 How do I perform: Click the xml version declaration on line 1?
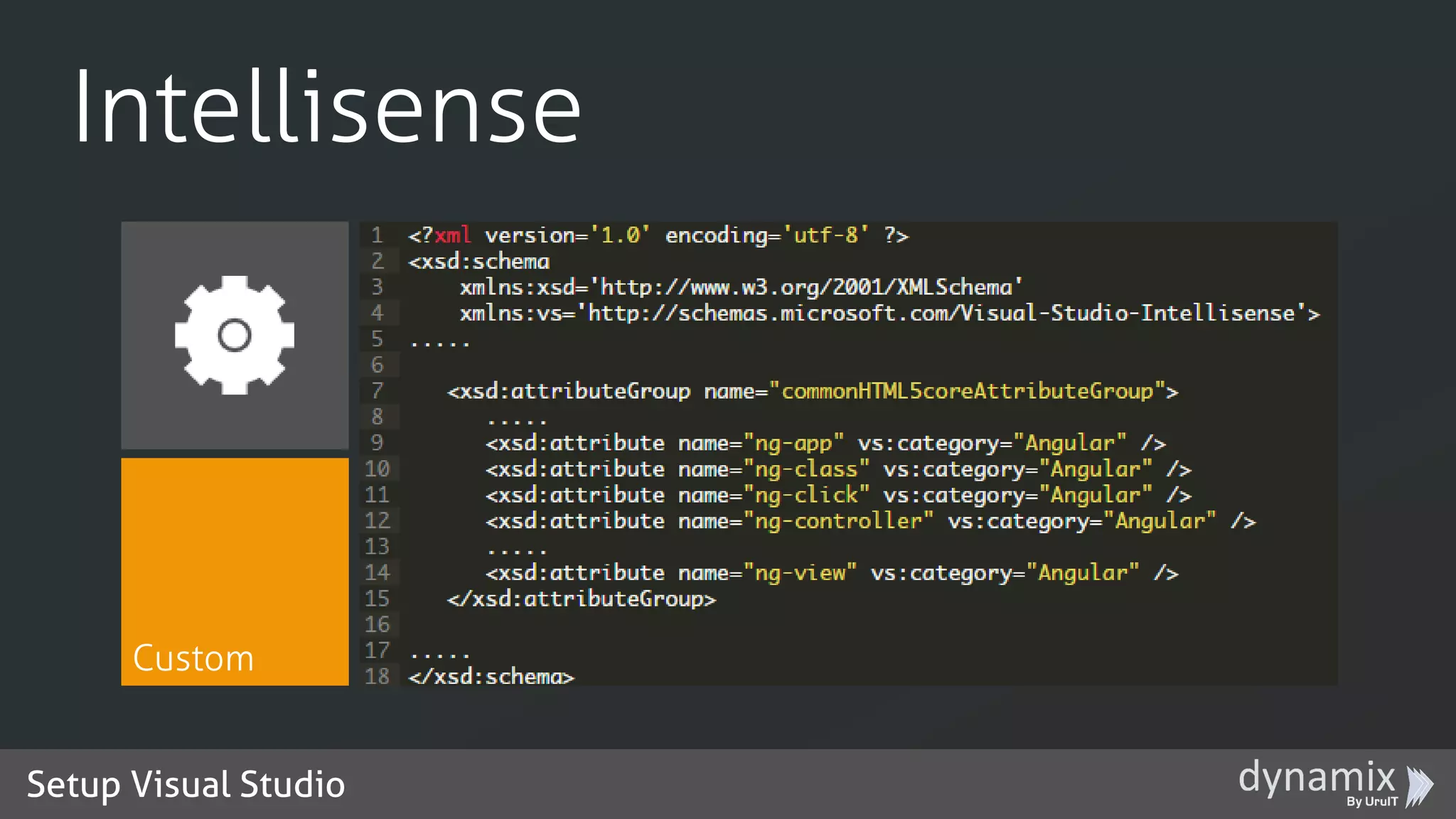click(x=658, y=235)
